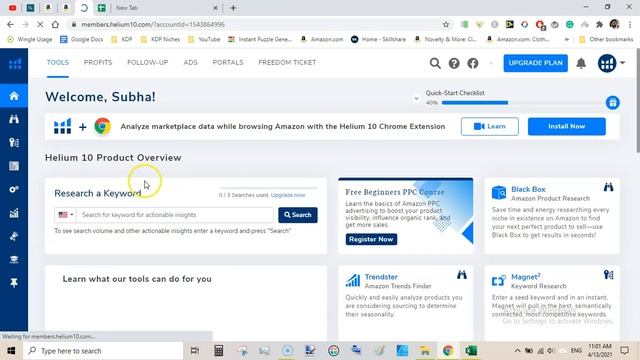Click Register Now for PPC course

(371, 239)
